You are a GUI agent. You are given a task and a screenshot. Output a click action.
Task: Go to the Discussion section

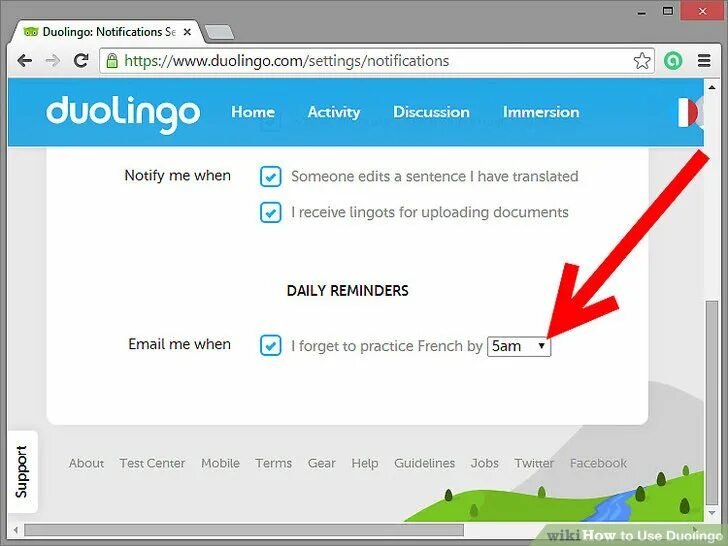tap(431, 112)
